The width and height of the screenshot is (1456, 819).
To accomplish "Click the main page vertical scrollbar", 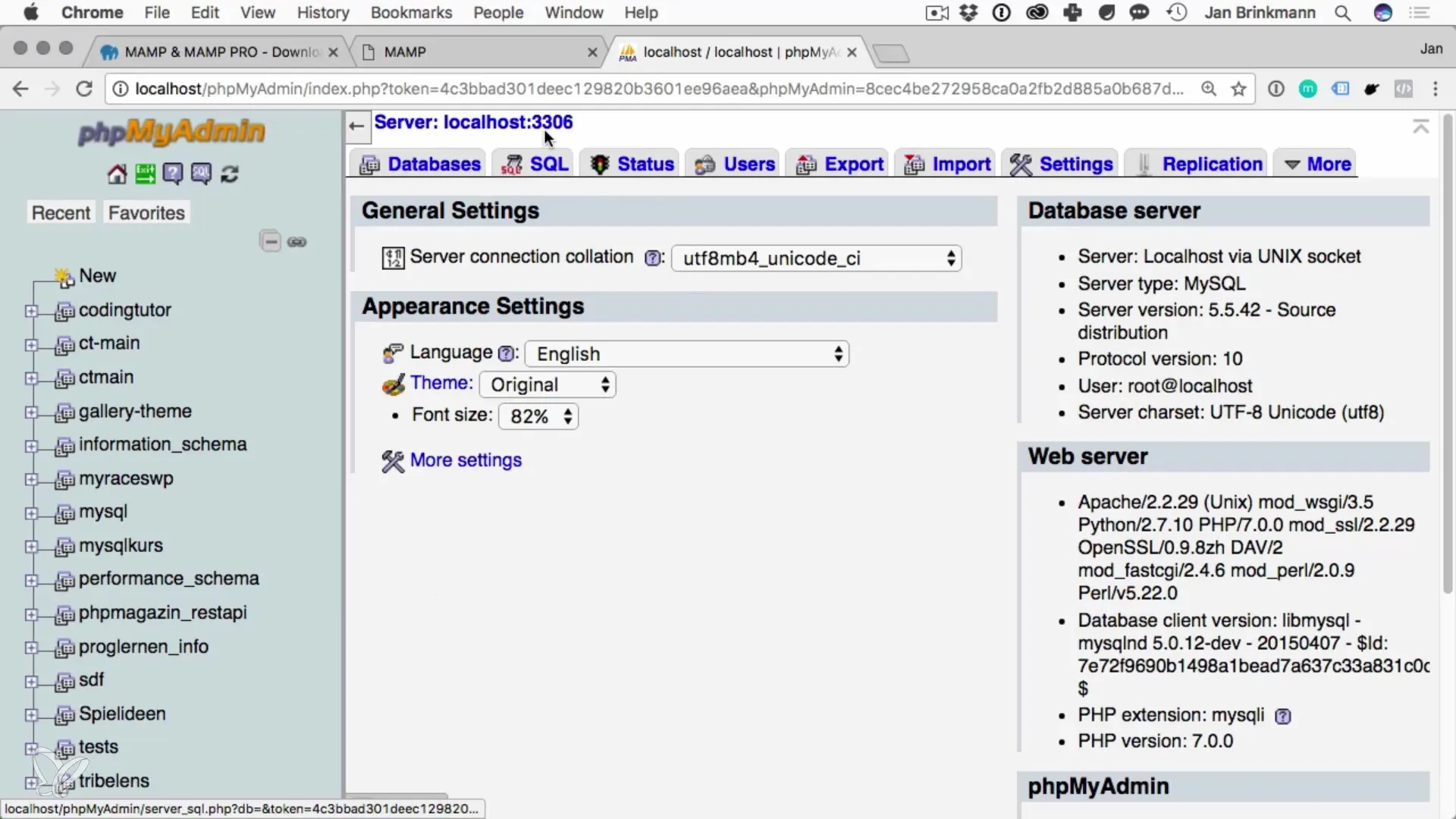I will (1447, 353).
